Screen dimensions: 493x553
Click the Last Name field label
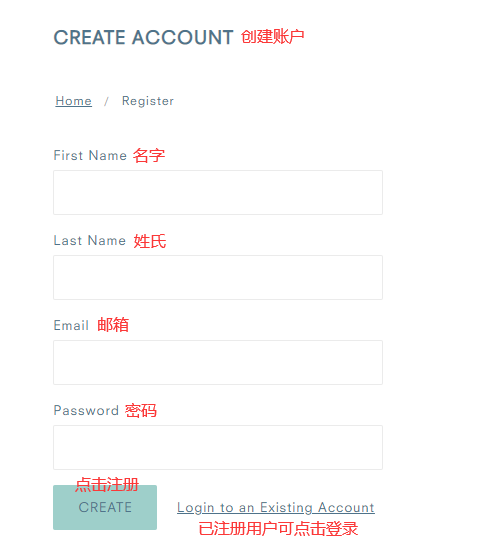point(90,241)
